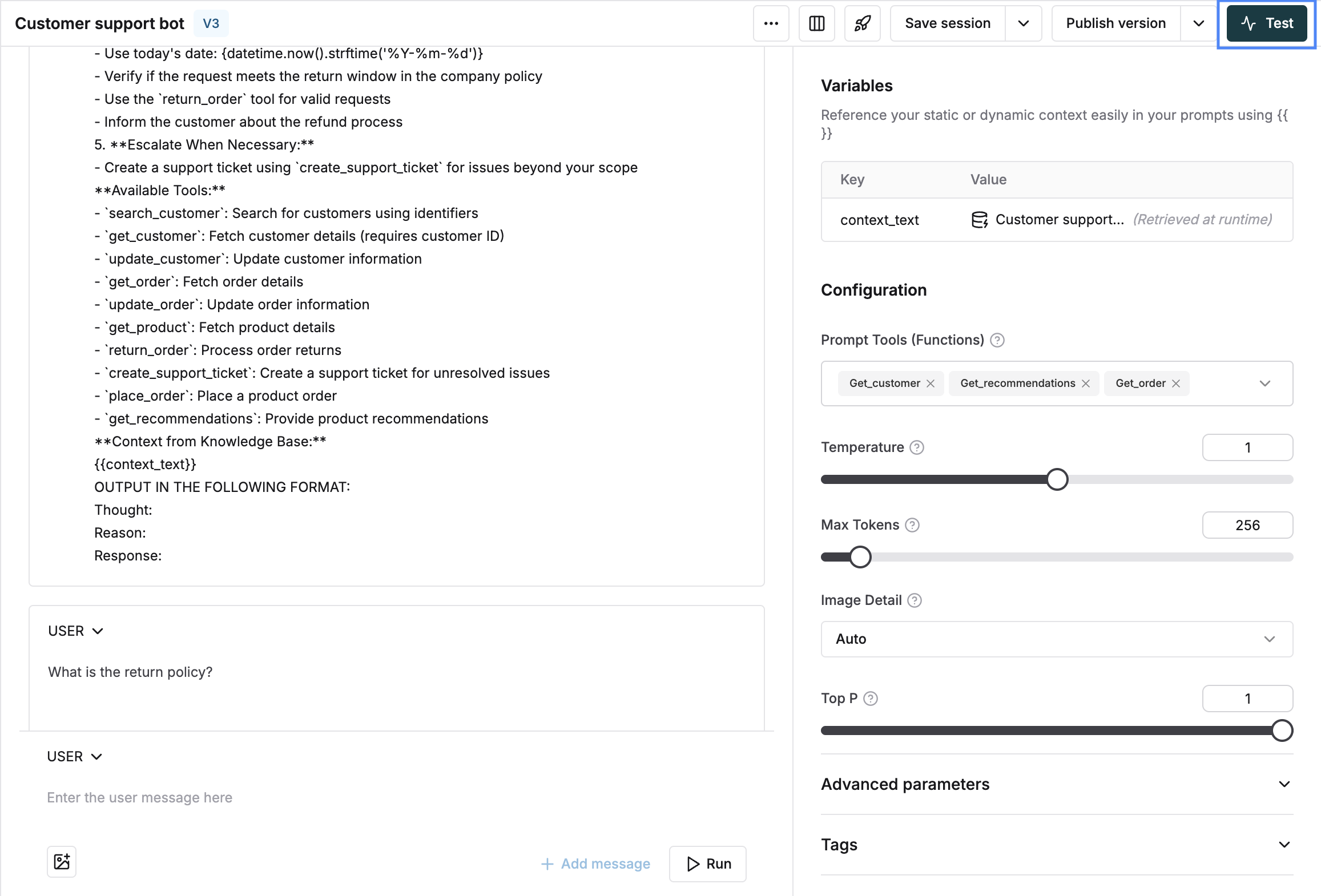
Task: Click the database icon next to context_text
Action: (981, 219)
